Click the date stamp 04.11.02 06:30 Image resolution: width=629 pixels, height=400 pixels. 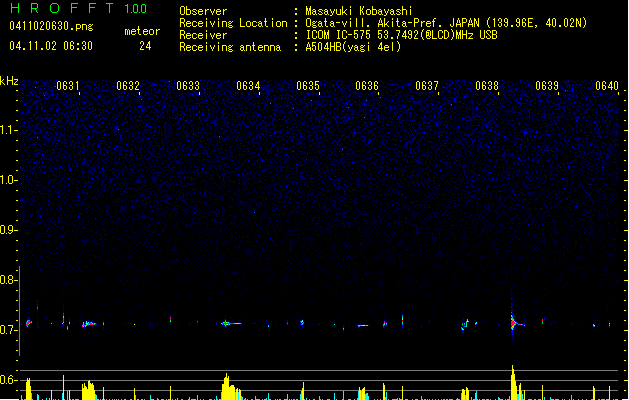(51, 46)
